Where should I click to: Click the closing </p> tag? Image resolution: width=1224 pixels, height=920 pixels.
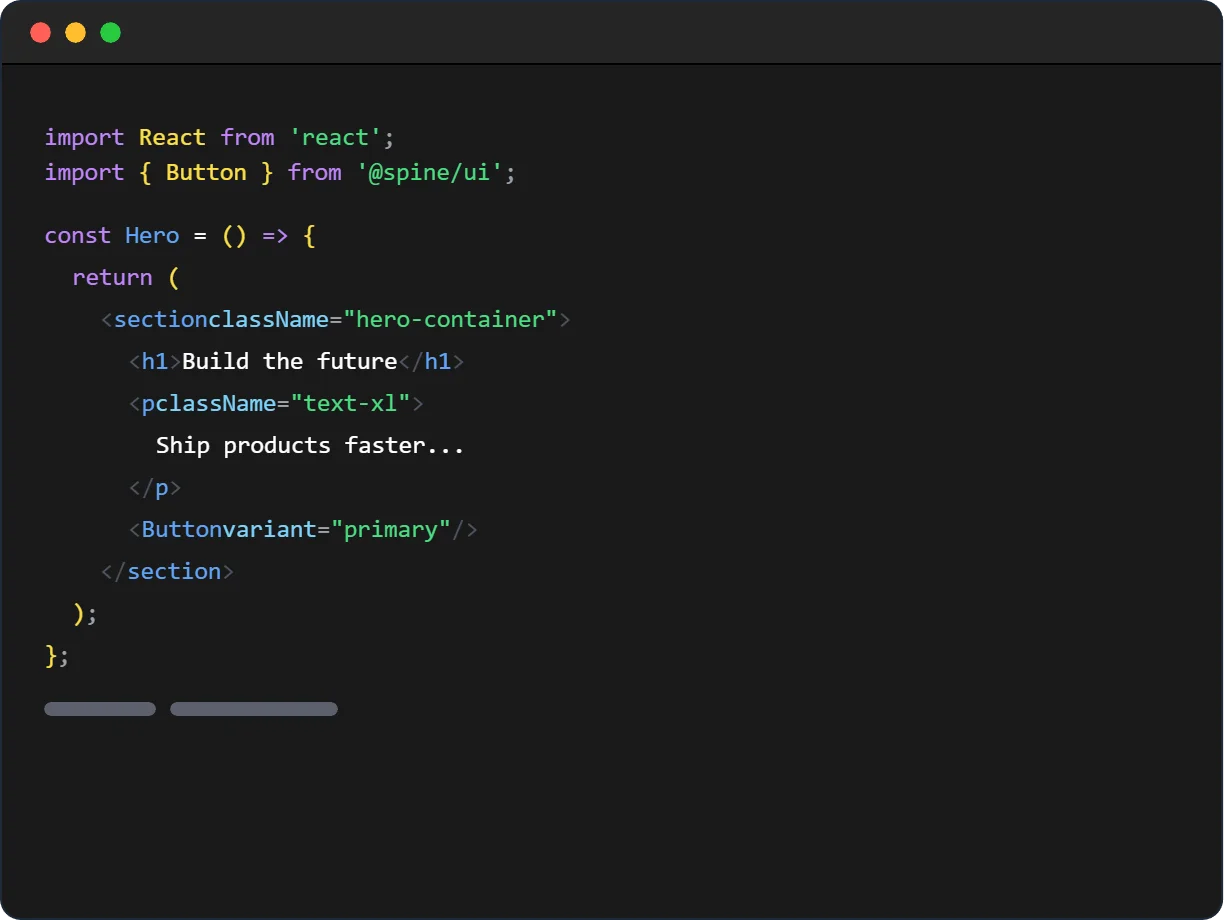coord(155,488)
